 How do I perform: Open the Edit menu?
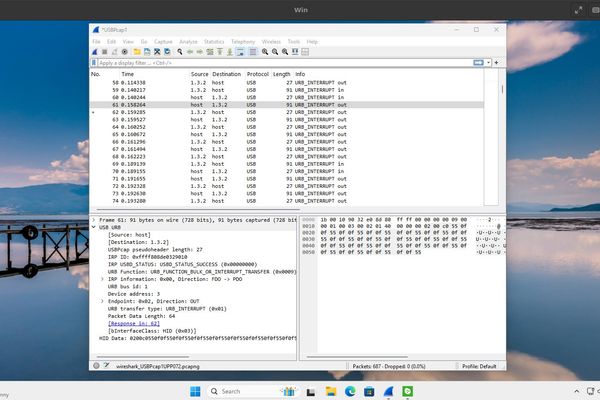point(111,41)
